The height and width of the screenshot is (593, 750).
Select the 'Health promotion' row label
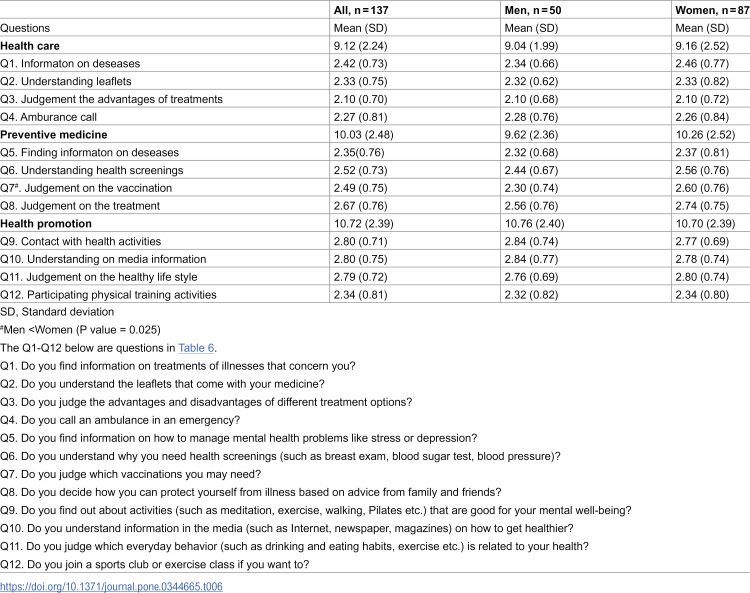(46, 224)
